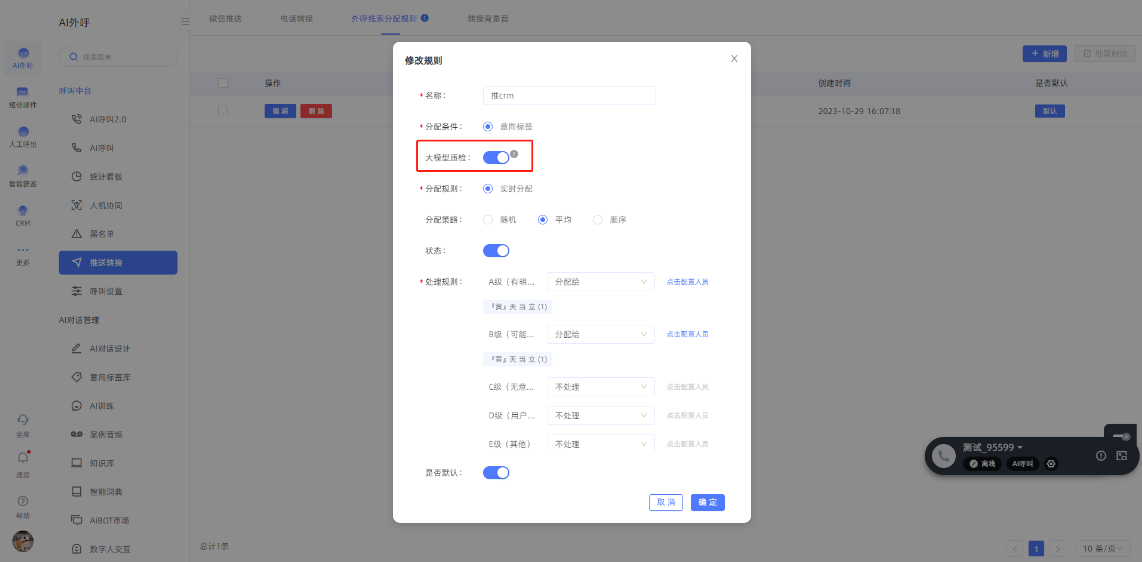Click the 名称 input field containing 推crm
This screenshot has height=562, width=1142.
point(568,95)
